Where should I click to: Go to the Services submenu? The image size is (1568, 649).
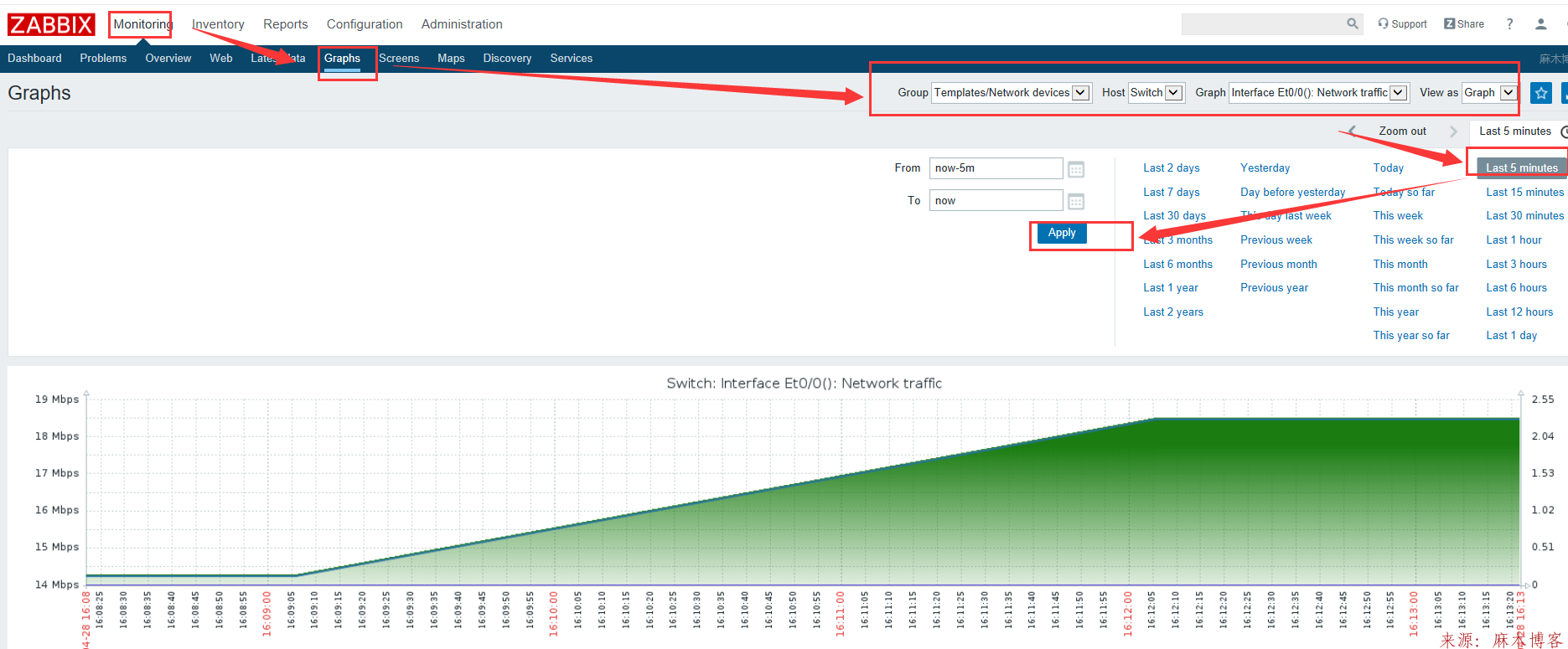pos(572,59)
